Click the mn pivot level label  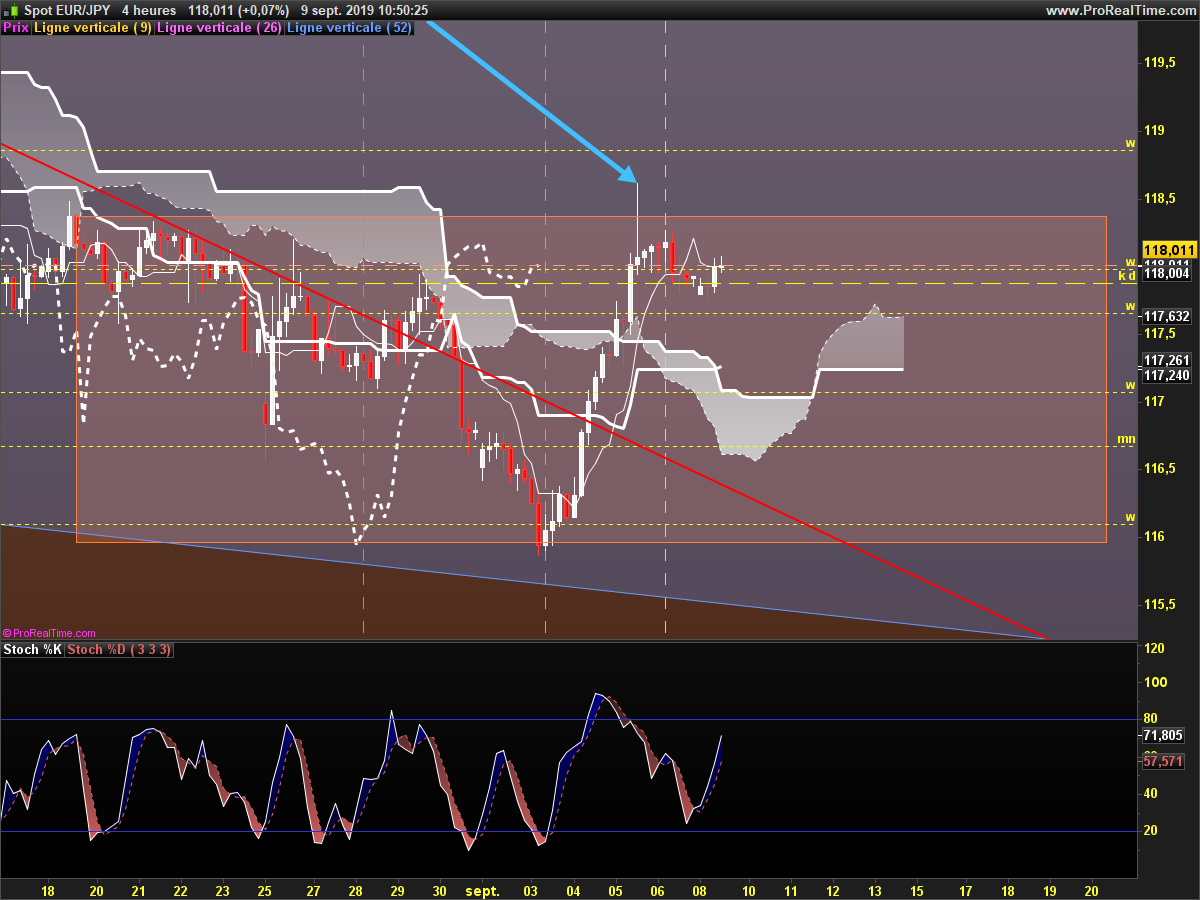click(x=1127, y=439)
